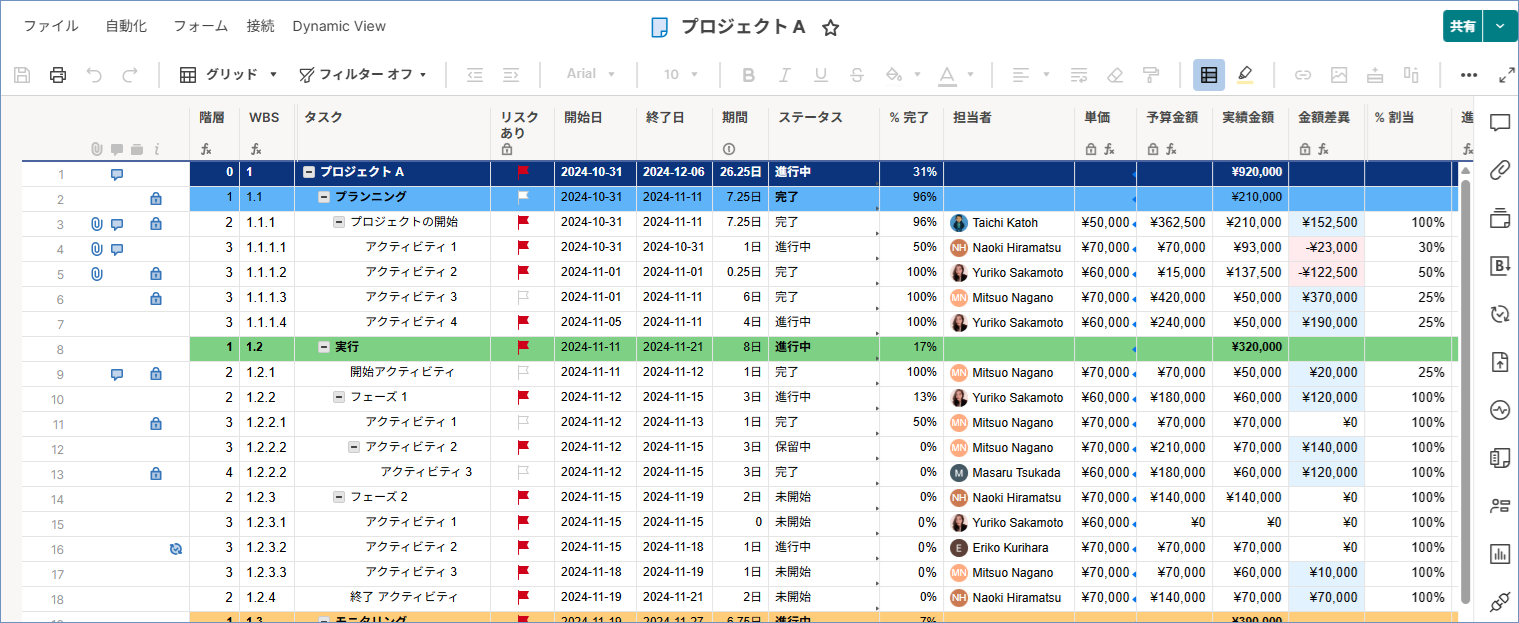Open the ファイル menu
Screen dimensions: 1519x623
(51, 27)
